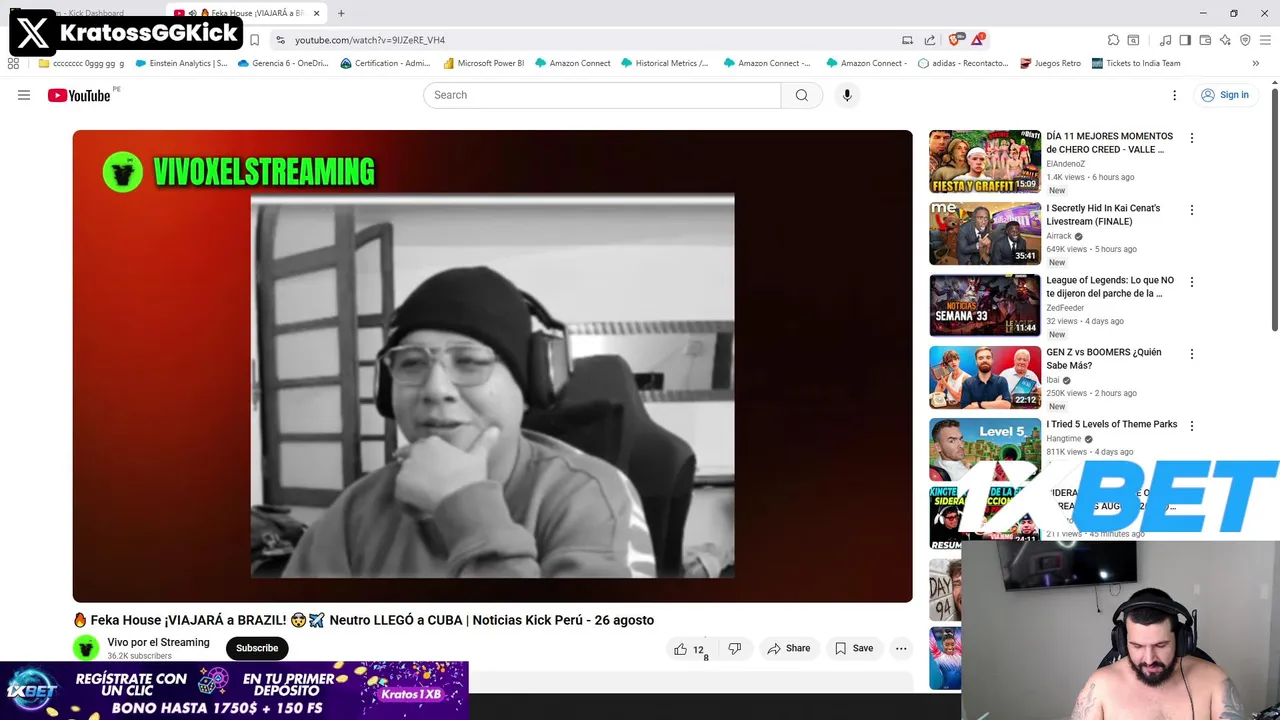1280x720 pixels.
Task: Open YouTube settings three-dot menu beside Sign in
Action: click(x=1175, y=95)
